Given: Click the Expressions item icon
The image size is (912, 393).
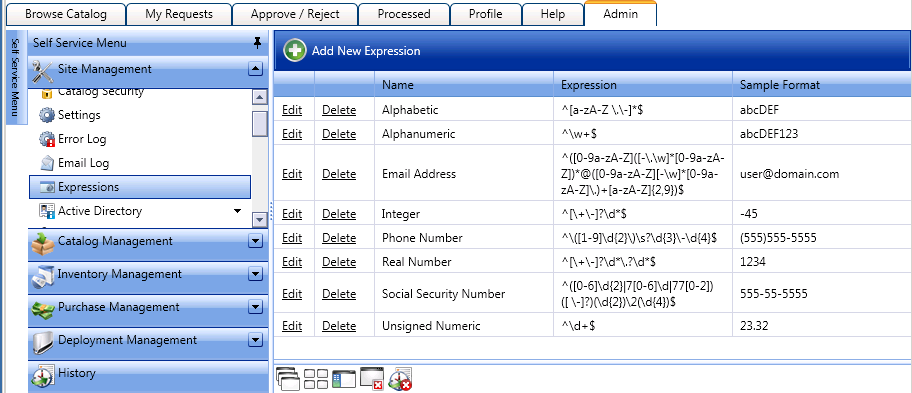Looking at the screenshot, I should point(47,187).
